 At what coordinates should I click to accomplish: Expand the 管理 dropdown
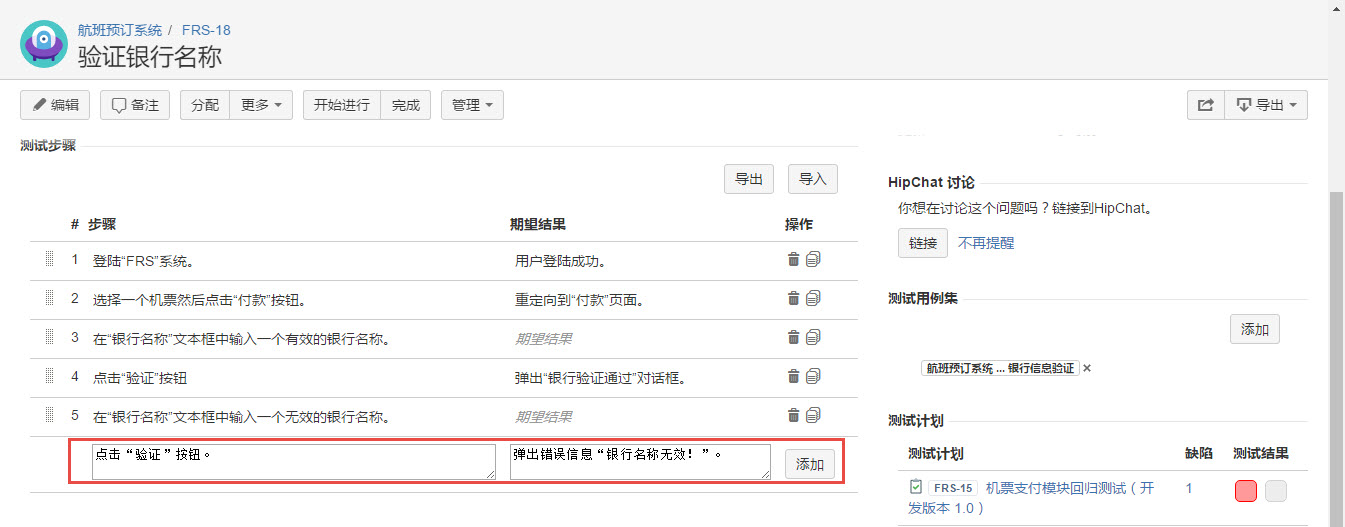(x=472, y=105)
